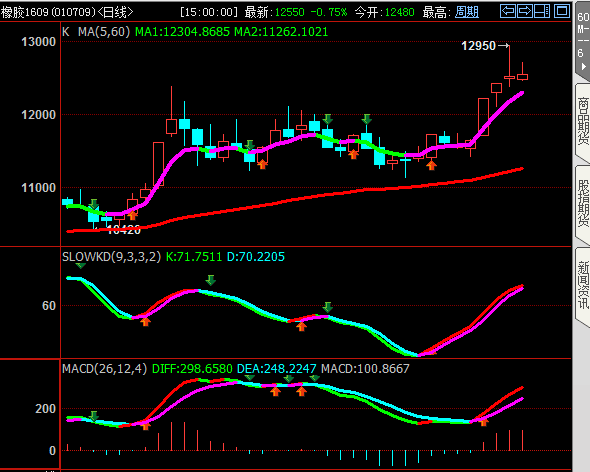The width and height of the screenshot is (590, 472).
Task: Click the 12950 high price annotation
Action: click(x=478, y=46)
